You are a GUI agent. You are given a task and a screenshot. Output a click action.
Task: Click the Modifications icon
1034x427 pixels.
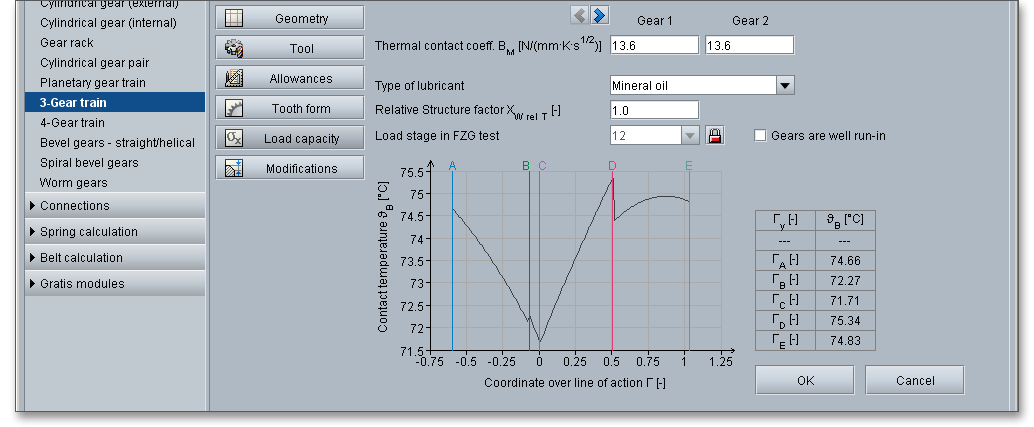234,168
